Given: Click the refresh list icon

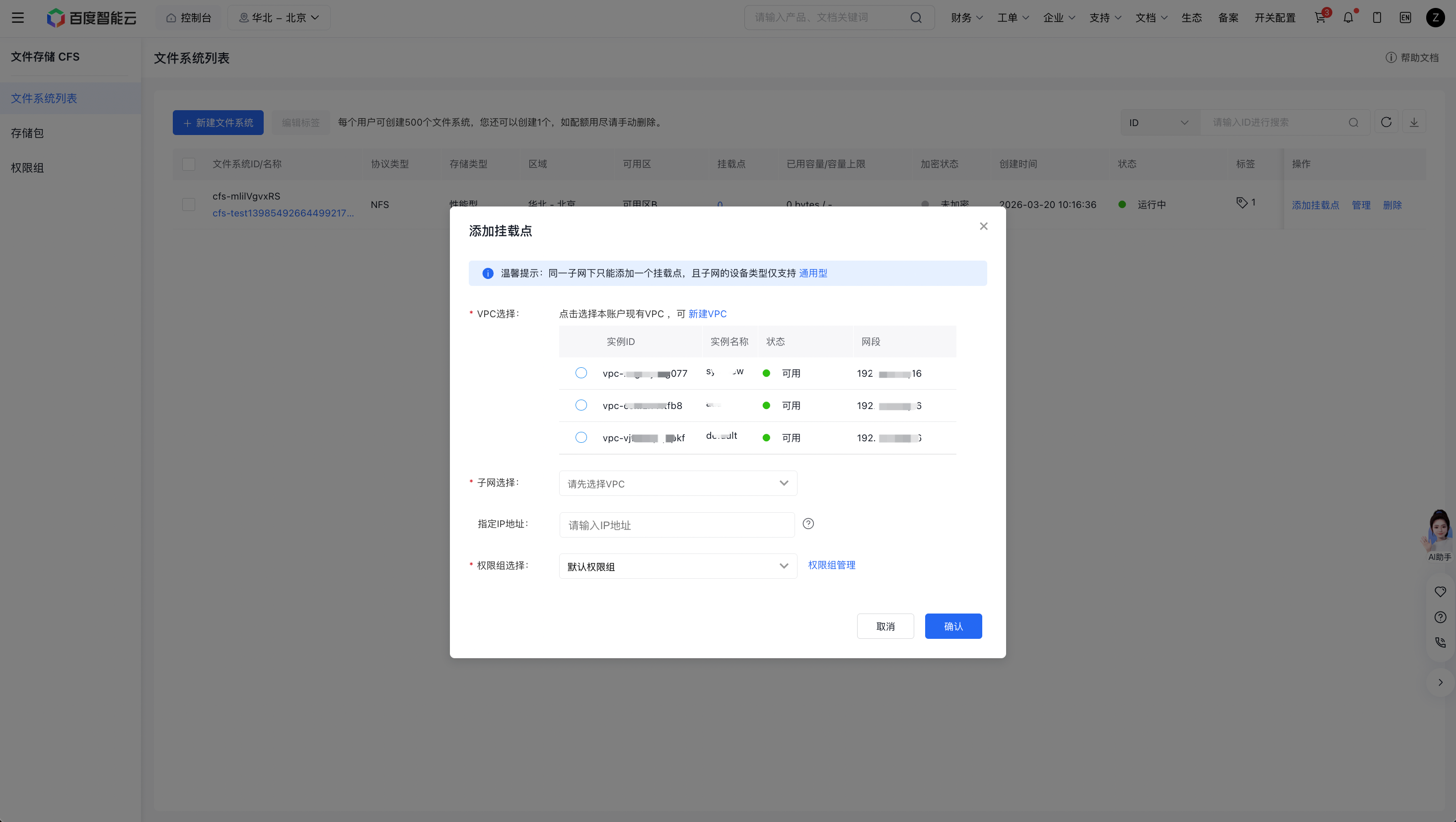Looking at the screenshot, I should pos(1386,122).
